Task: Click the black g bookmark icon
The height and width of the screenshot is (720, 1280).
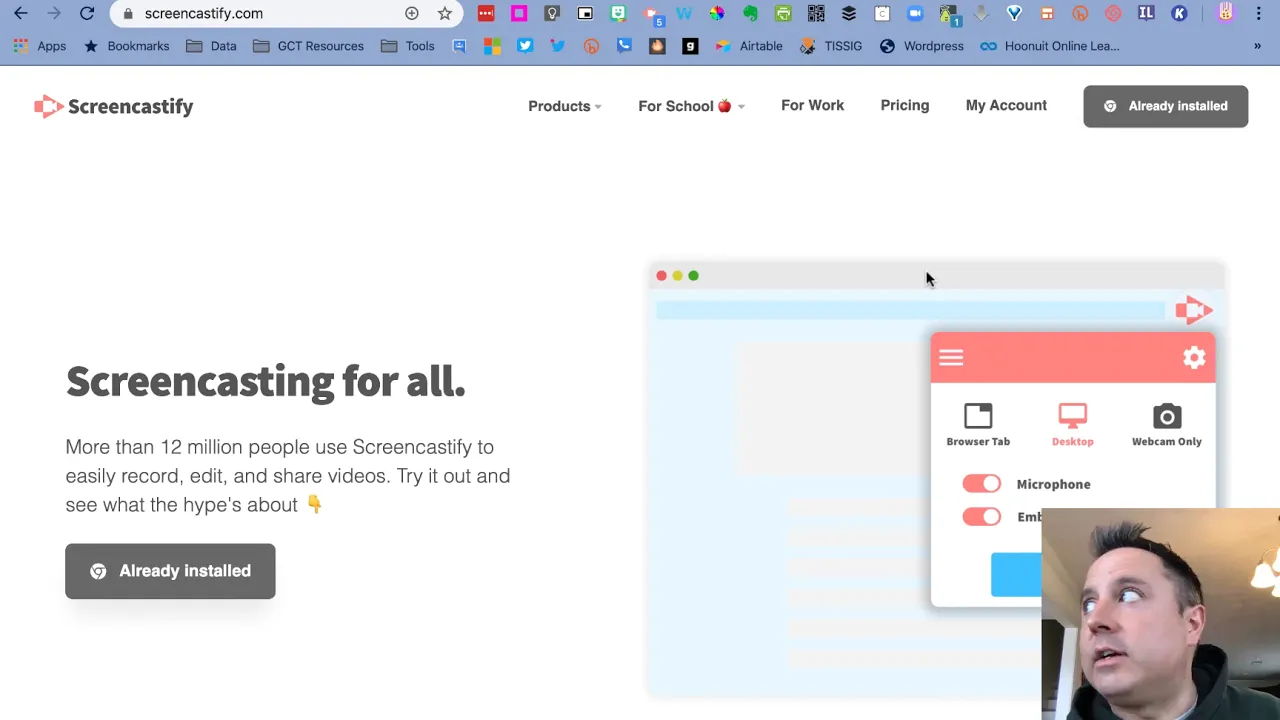Action: tap(690, 46)
